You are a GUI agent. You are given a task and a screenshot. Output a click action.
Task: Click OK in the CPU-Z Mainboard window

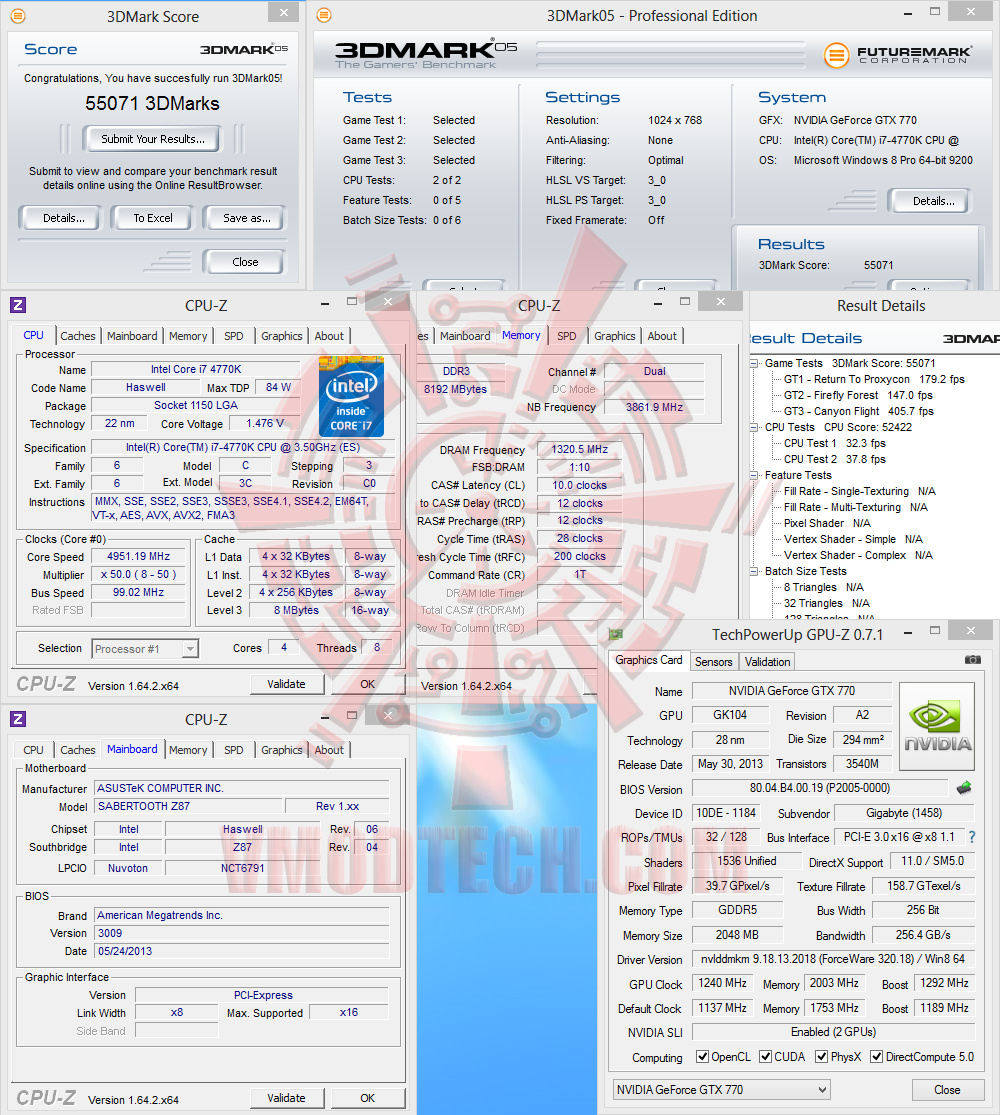368,1098
